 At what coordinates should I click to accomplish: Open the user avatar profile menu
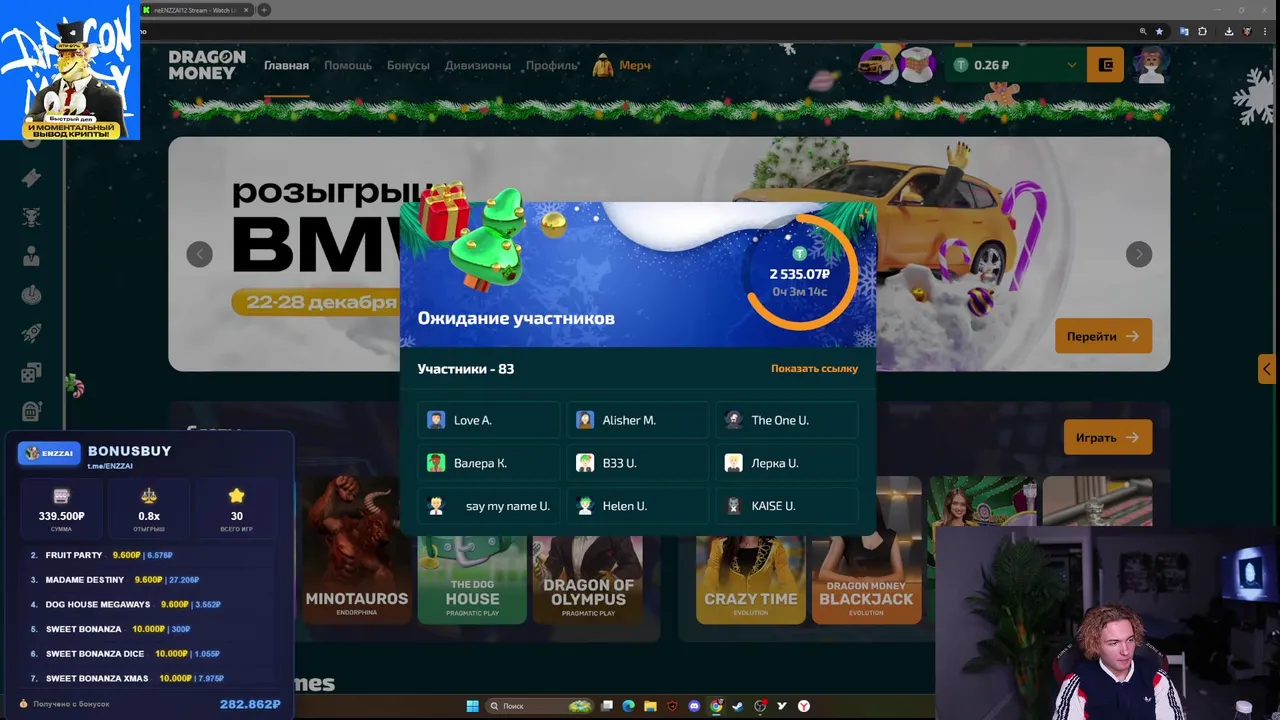1151,65
